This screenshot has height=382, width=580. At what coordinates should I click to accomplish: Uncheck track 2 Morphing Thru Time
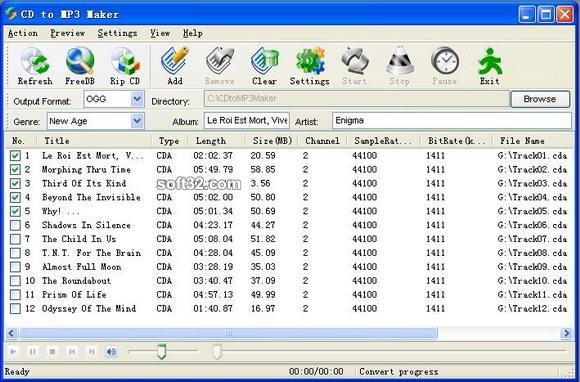(15, 170)
